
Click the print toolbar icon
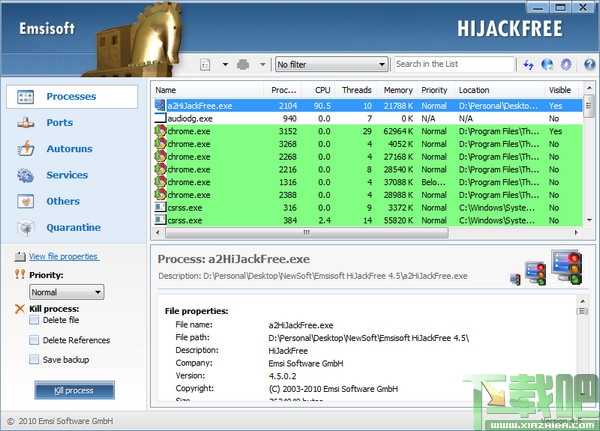pos(243,64)
